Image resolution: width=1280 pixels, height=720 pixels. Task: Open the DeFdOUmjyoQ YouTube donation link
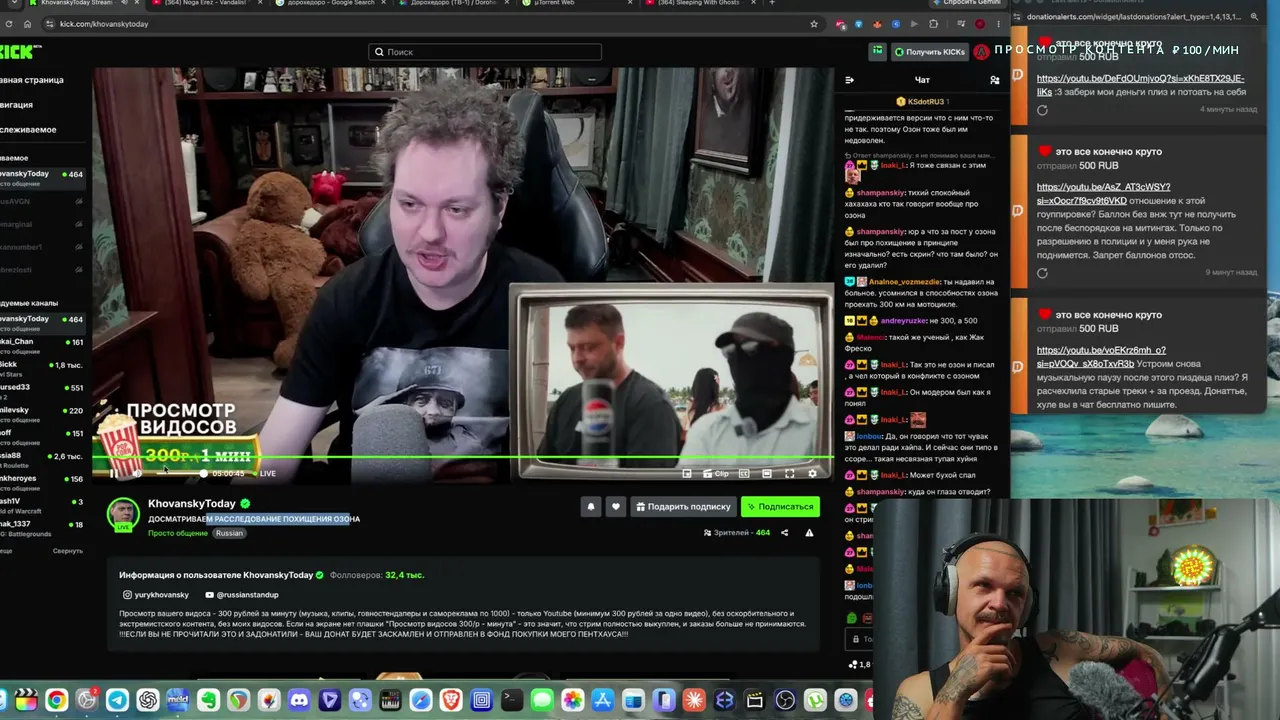click(x=1140, y=85)
